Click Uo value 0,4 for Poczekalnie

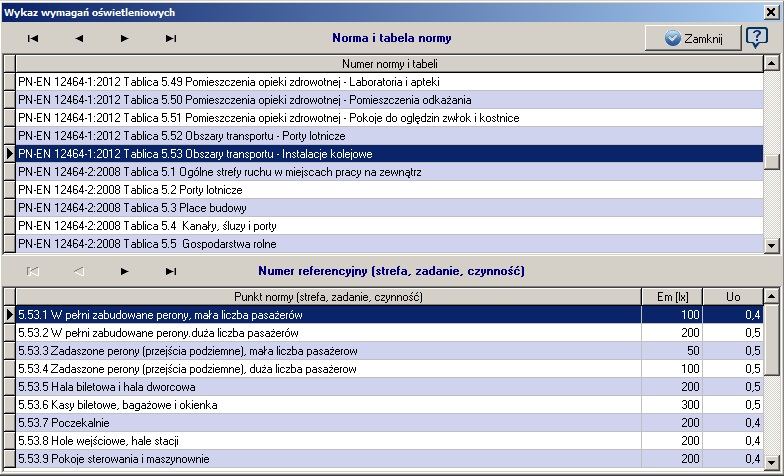733,423
